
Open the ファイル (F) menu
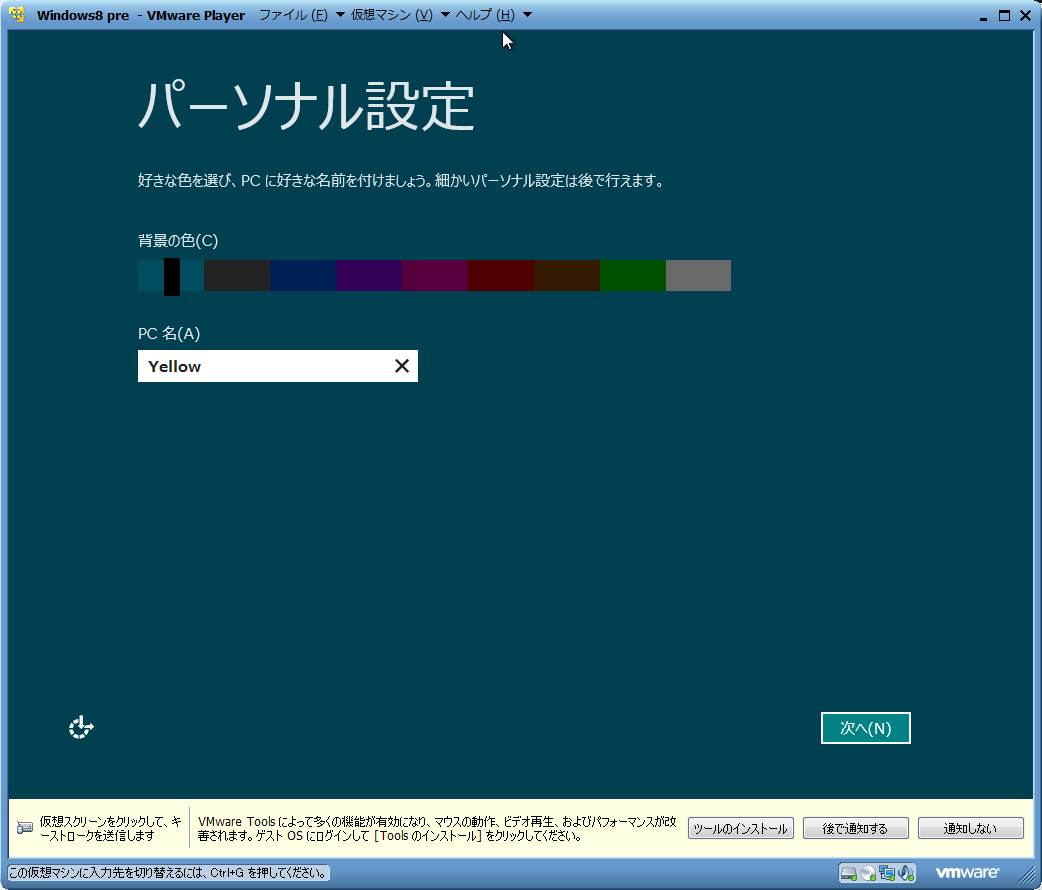tap(293, 15)
